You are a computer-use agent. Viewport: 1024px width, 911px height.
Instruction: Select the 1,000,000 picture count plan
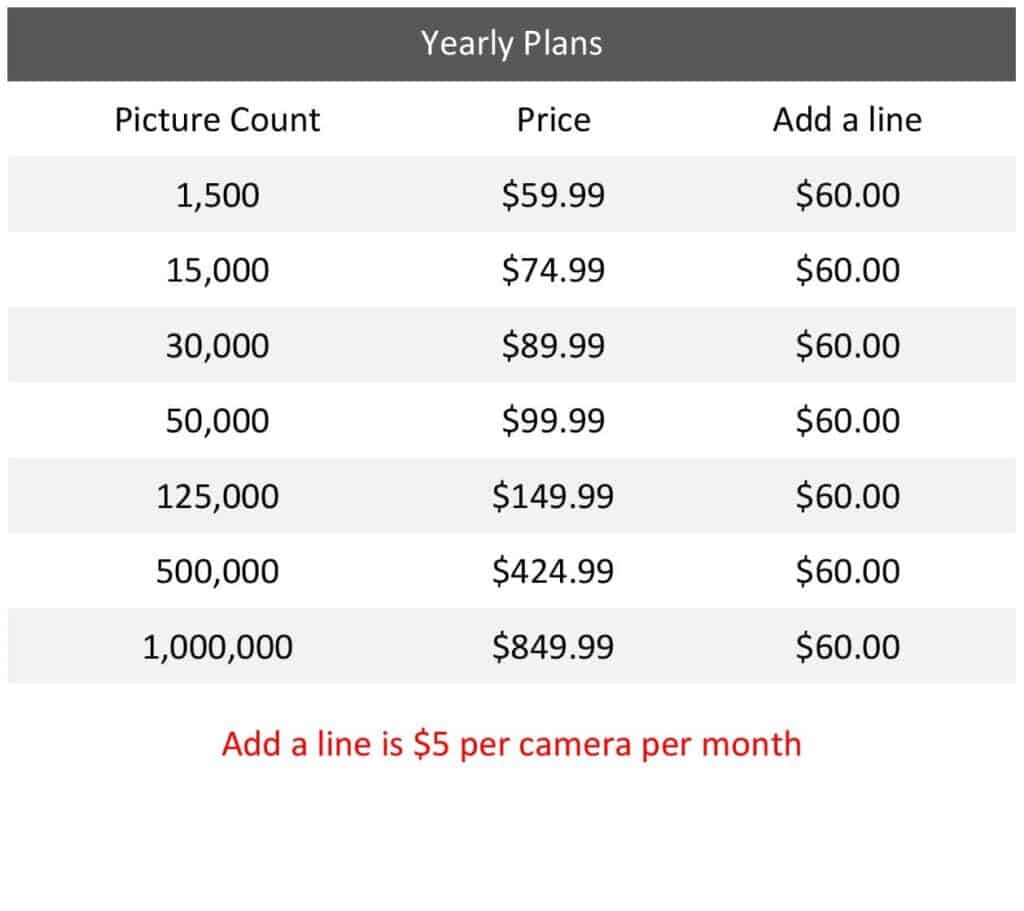coord(217,647)
